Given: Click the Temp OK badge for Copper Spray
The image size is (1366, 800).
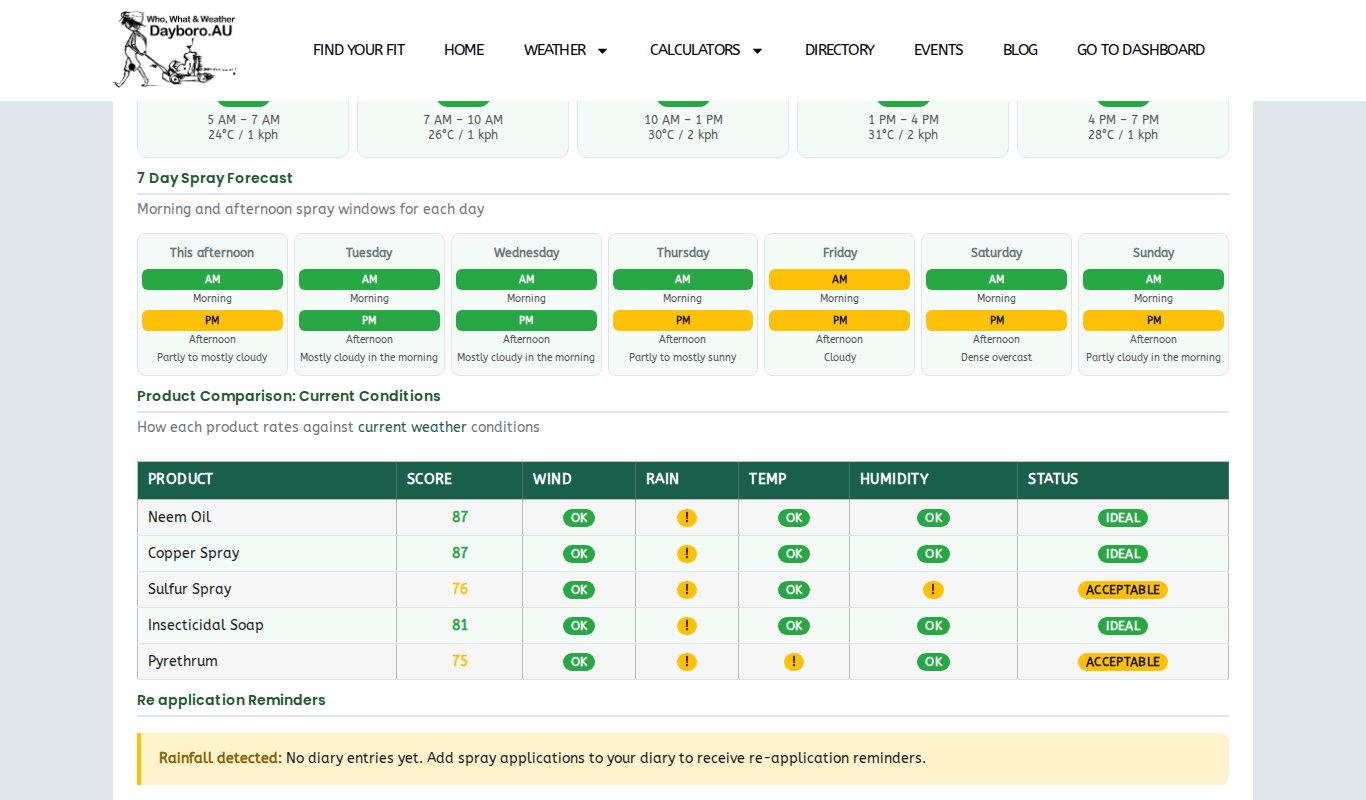Looking at the screenshot, I should tap(794, 554).
